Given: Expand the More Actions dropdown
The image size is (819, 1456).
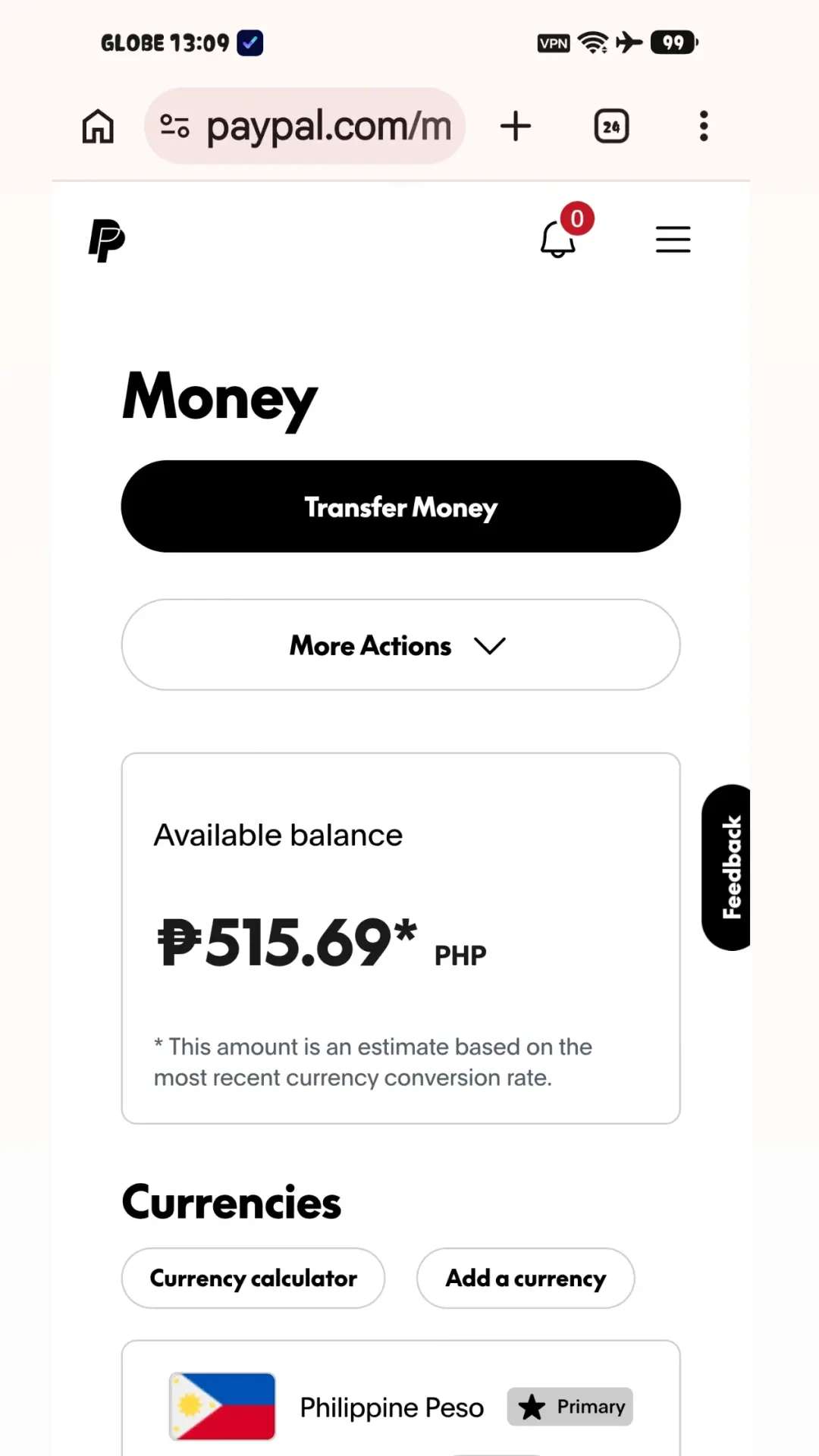Looking at the screenshot, I should tap(400, 645).
